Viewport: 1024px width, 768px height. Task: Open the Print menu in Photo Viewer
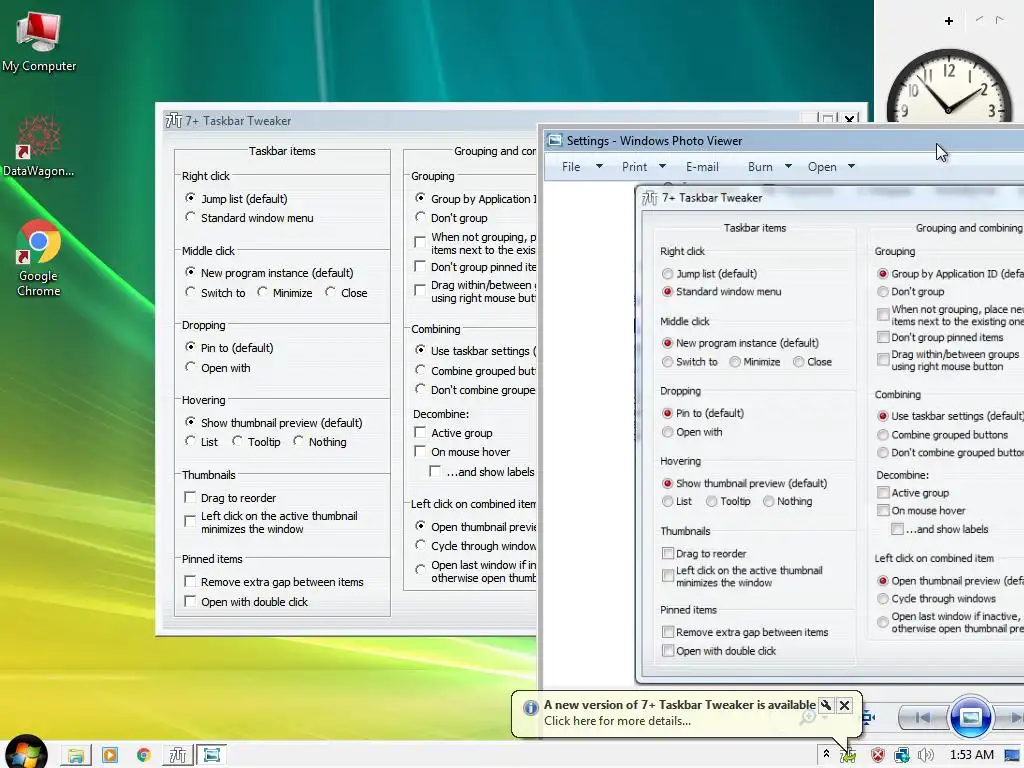(634, 167)
